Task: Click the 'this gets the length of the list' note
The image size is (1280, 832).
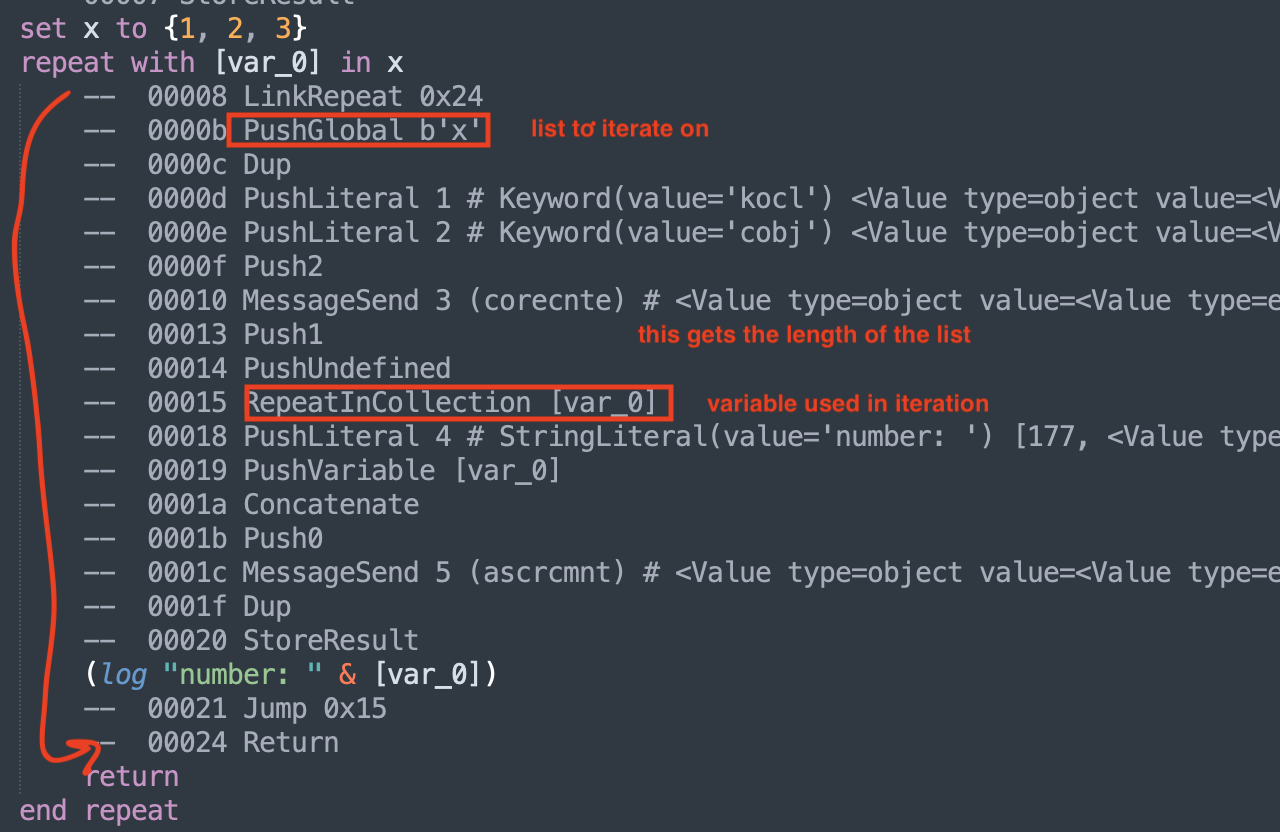Action: pyautogui.click(x=804, y=335)
